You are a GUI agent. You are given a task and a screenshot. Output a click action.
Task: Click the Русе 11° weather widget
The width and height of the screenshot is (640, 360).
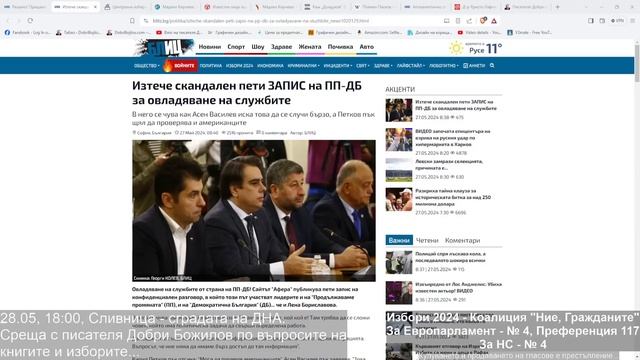tap(476, 48)
